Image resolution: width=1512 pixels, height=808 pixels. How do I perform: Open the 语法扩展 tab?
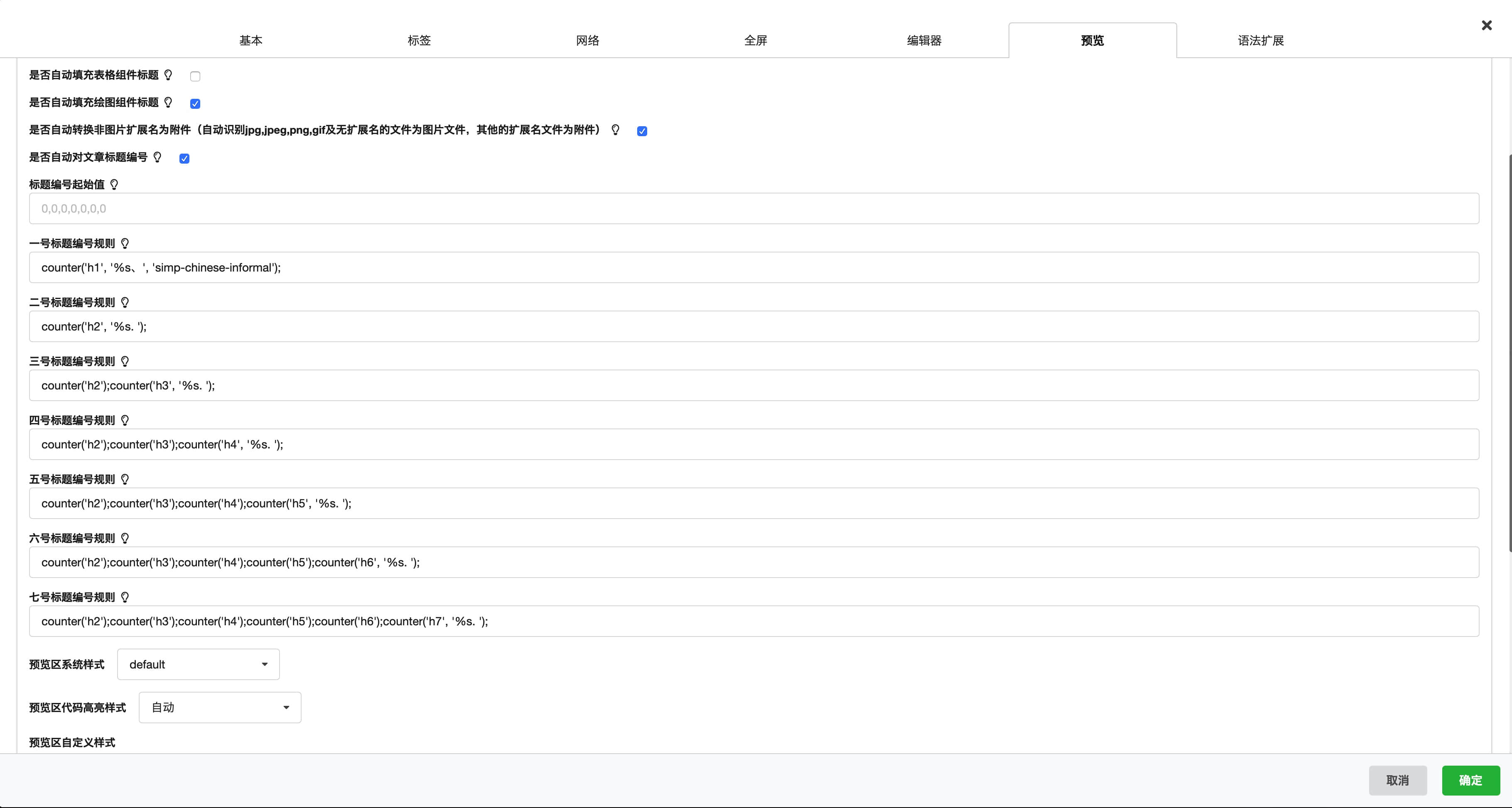pos(1261,41)
